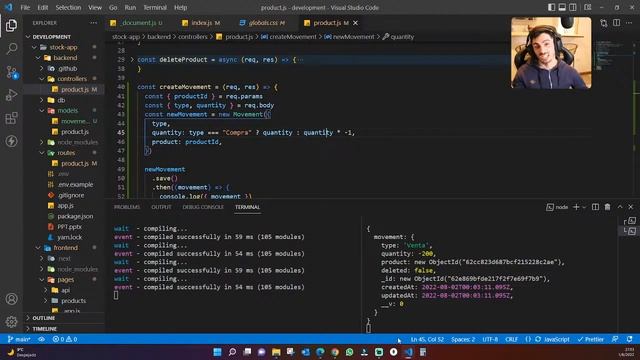Open .gitignore file in explorer
The width and height of the screenshot is (640, 360).
(x=71, y=195)
